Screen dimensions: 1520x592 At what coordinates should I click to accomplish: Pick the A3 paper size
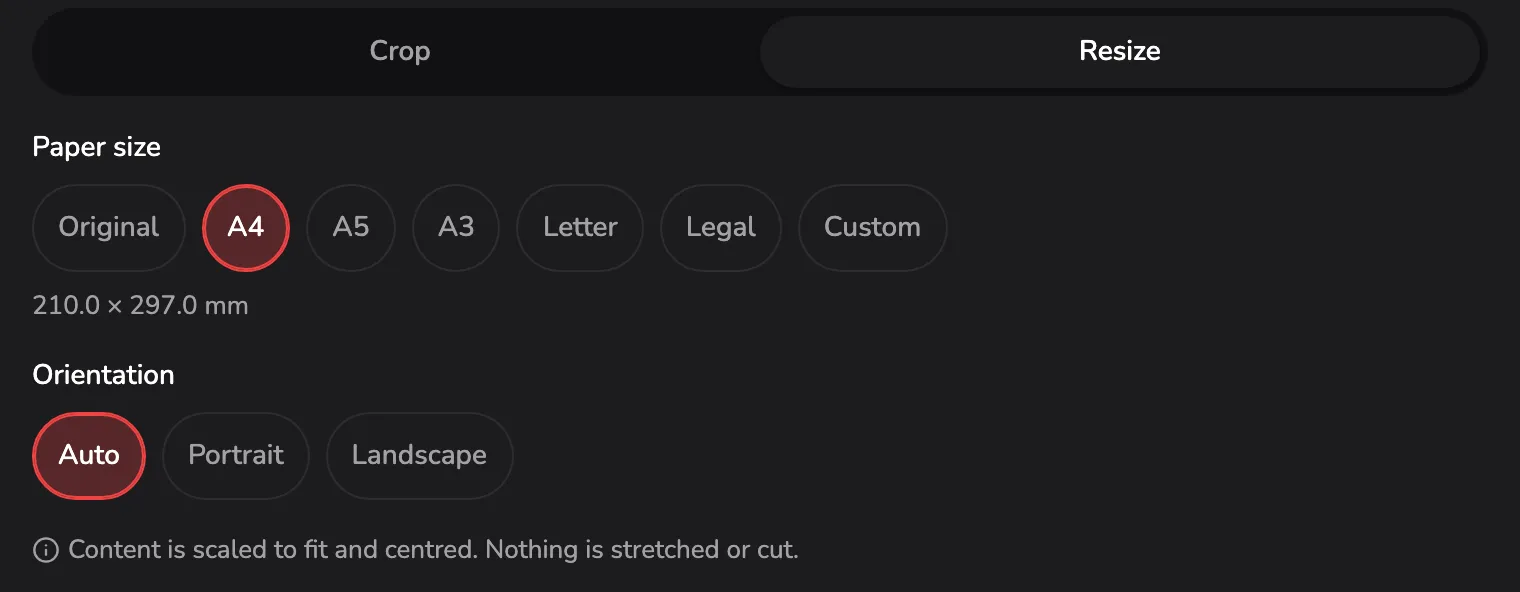coord(456,227)
